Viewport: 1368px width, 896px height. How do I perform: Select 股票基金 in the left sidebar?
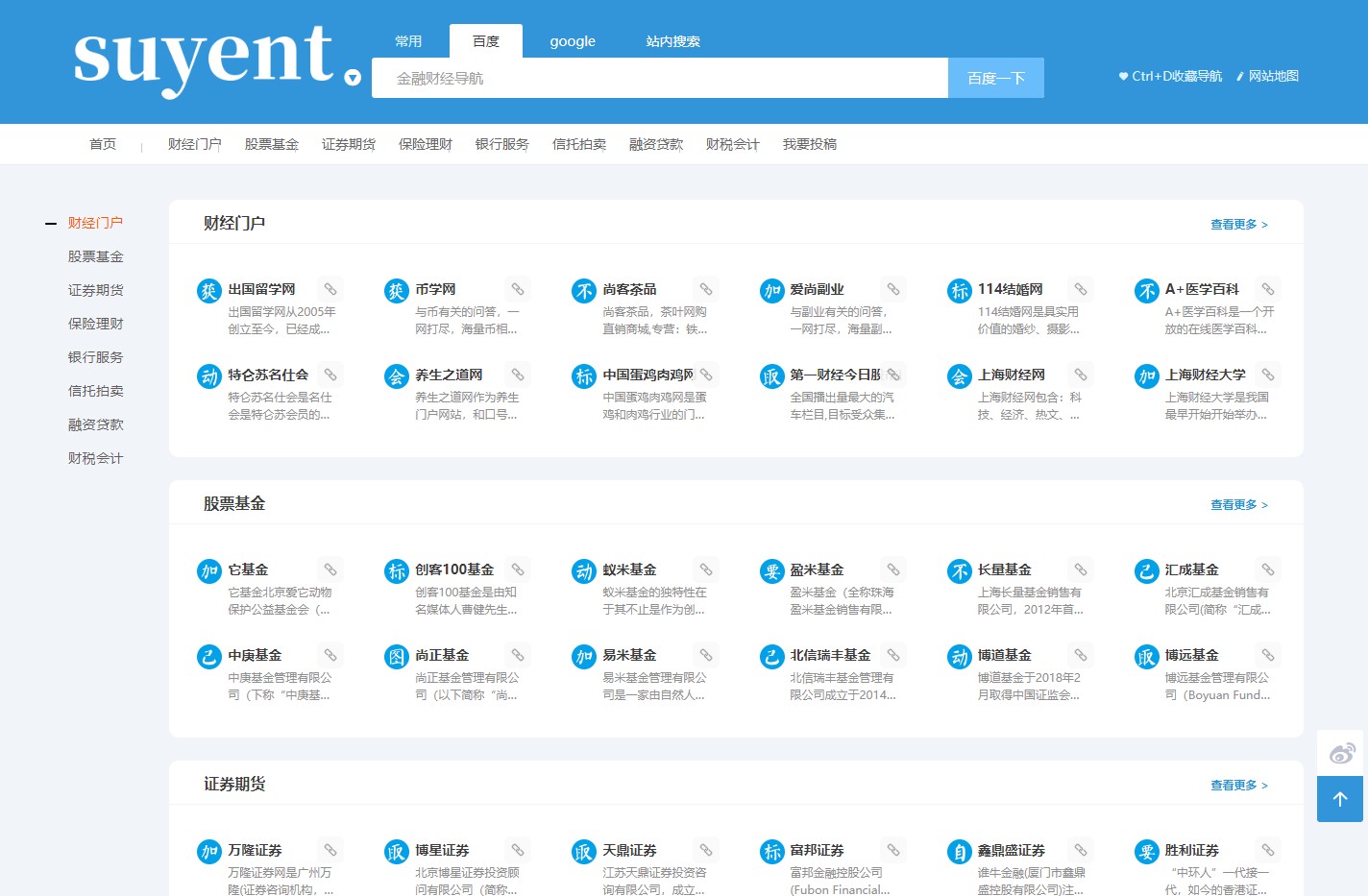coord(95,256)
